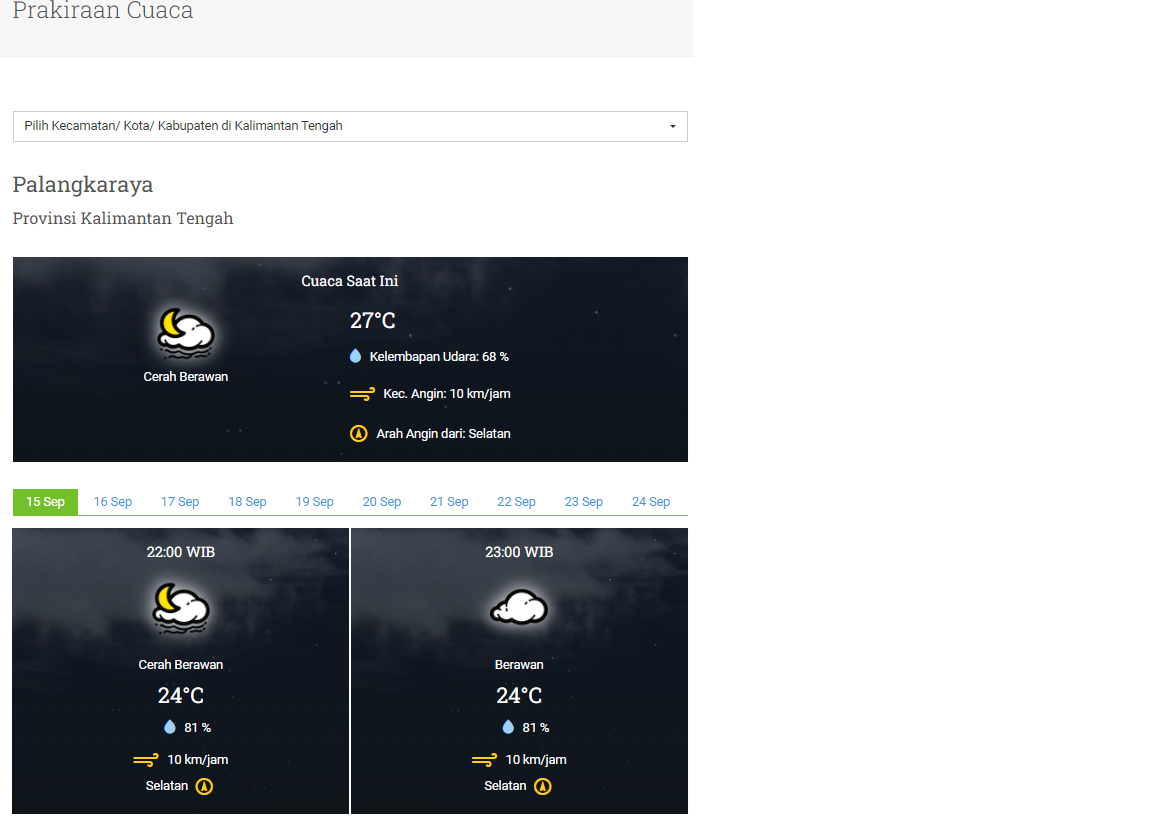Click the wind icon in 22:00 card

click(x=145, y=760)
